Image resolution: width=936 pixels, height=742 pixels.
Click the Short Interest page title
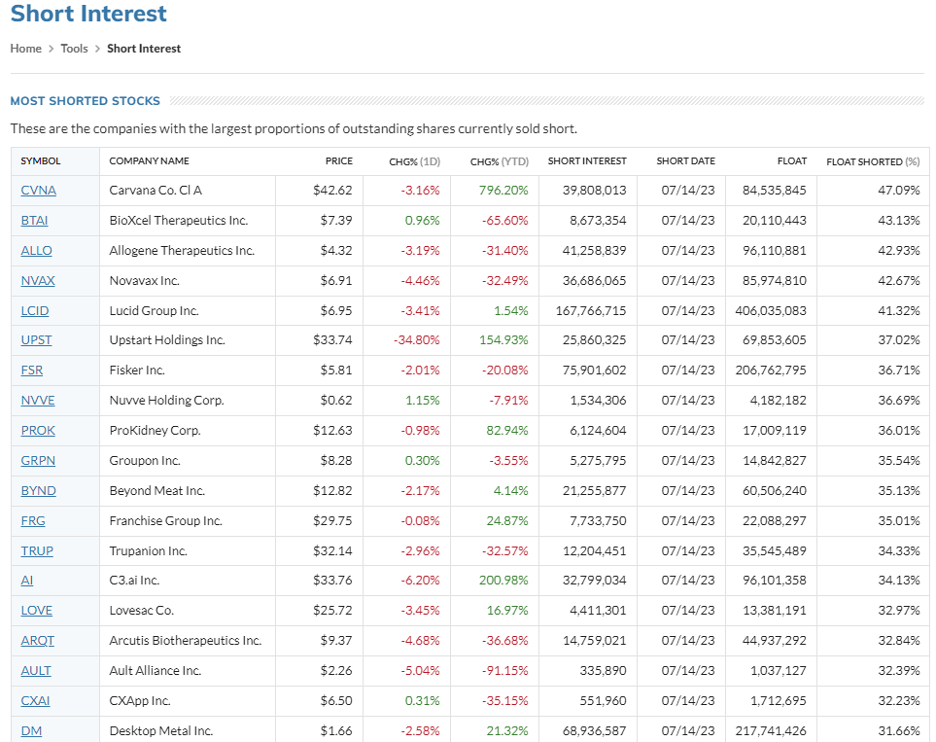(x=88, y=14)
